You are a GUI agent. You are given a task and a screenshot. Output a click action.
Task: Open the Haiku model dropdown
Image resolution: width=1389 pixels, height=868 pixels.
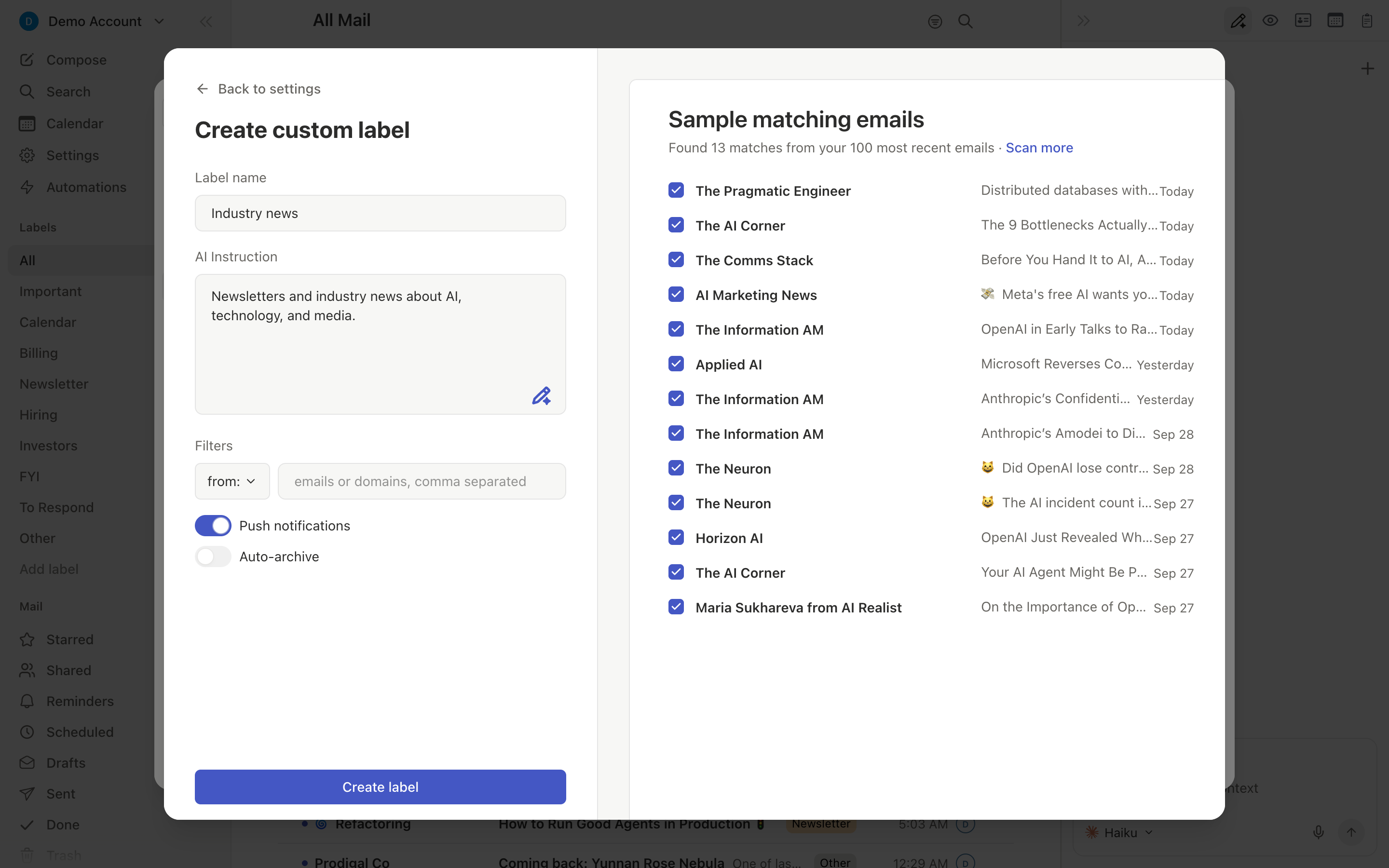1118,832
